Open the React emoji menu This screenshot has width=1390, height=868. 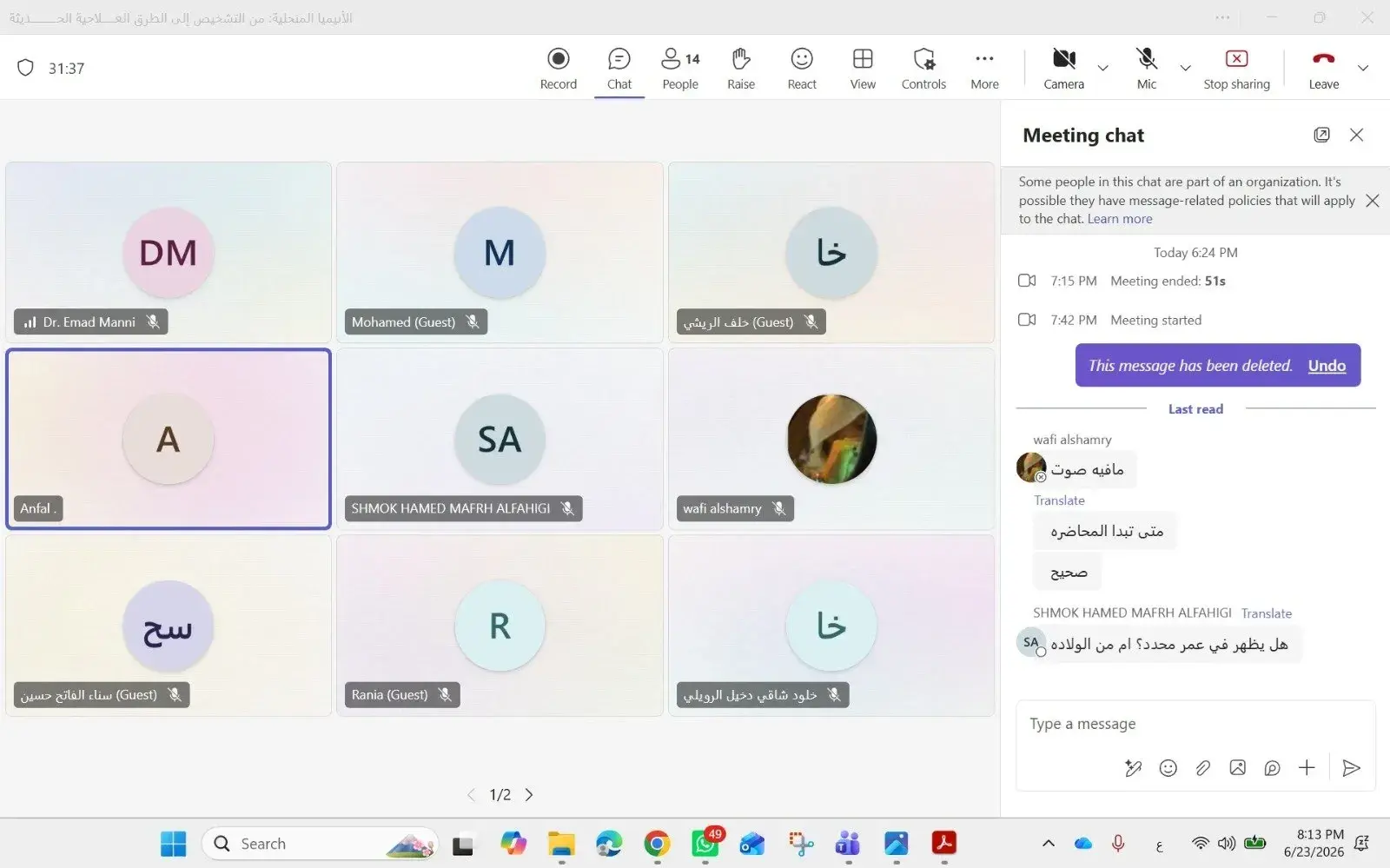(801, 69)
